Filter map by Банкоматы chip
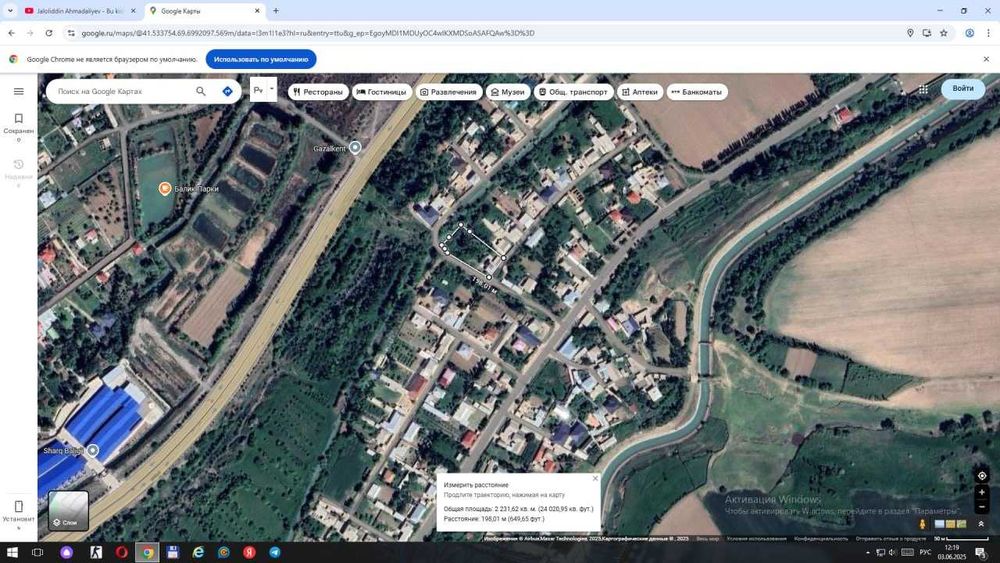The height and width of the screenshot is (563, 1000). tap(696, 92)
